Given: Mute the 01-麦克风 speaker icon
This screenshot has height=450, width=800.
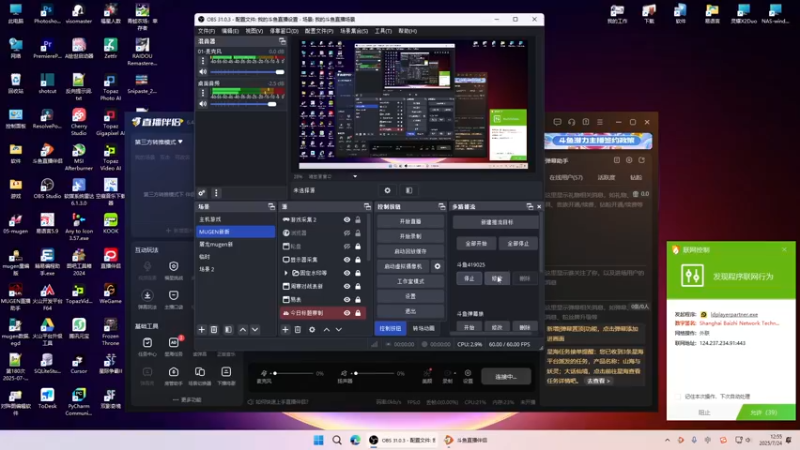Looking at the screenshot, I should coord(203,72).
